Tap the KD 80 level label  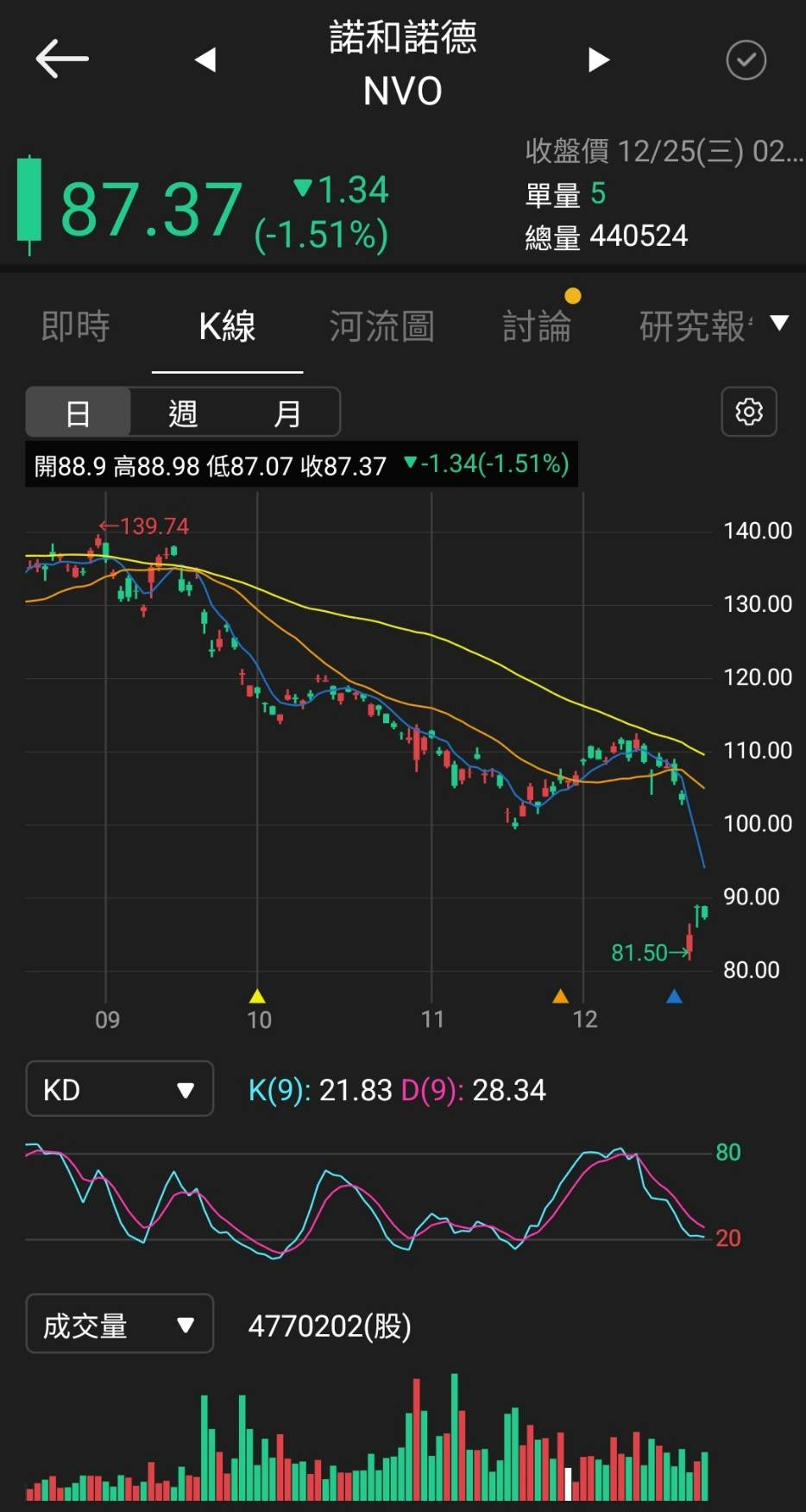pos(728,1152)
